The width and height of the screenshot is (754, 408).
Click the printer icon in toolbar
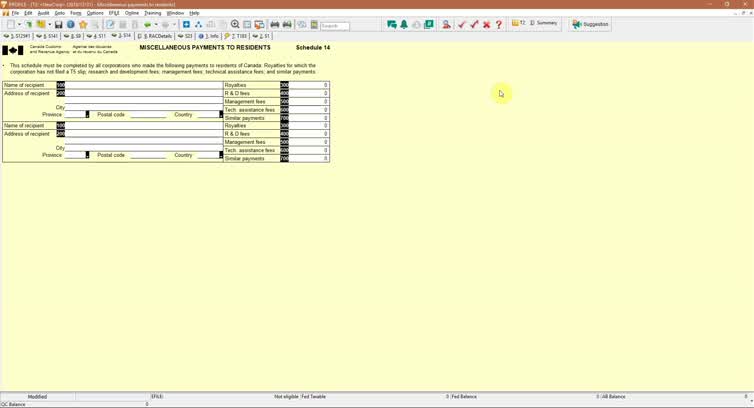pos(275,25)
